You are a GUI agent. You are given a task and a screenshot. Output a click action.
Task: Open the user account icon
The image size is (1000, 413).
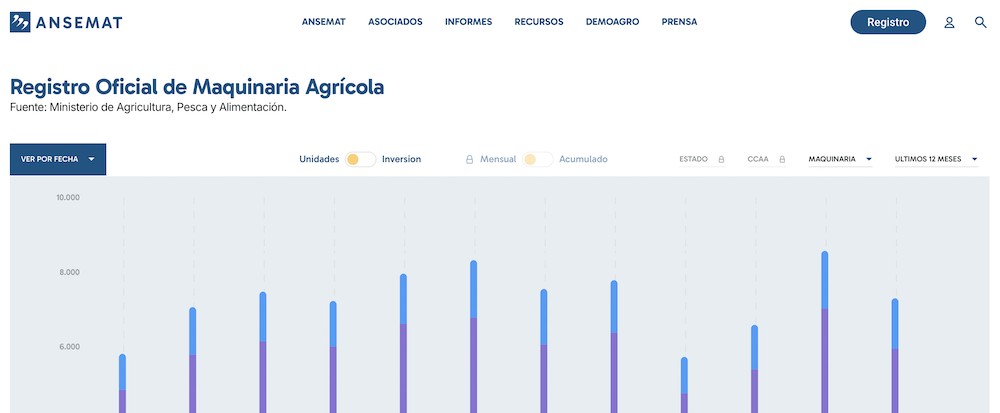click(x=949, y=22)
